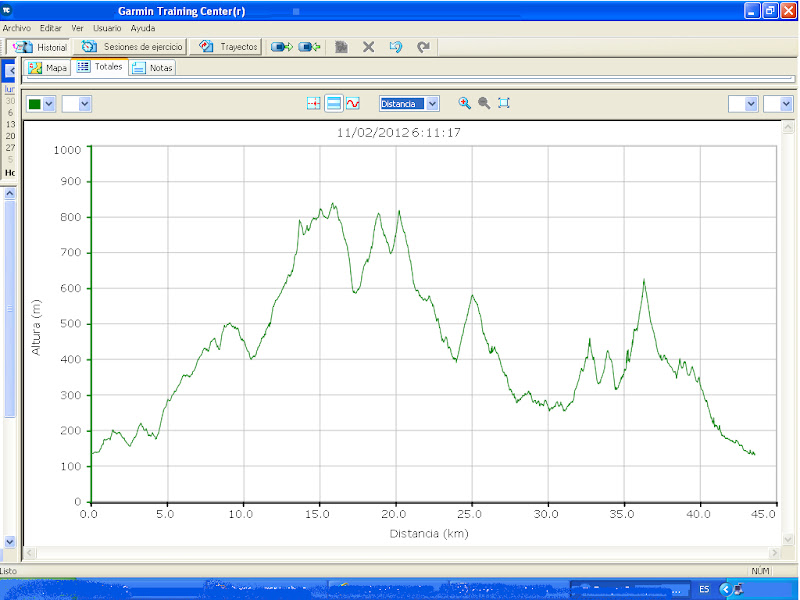Click the taskbar tray expand arrow
The image size is (800, 600).
[x=724, y=589]
